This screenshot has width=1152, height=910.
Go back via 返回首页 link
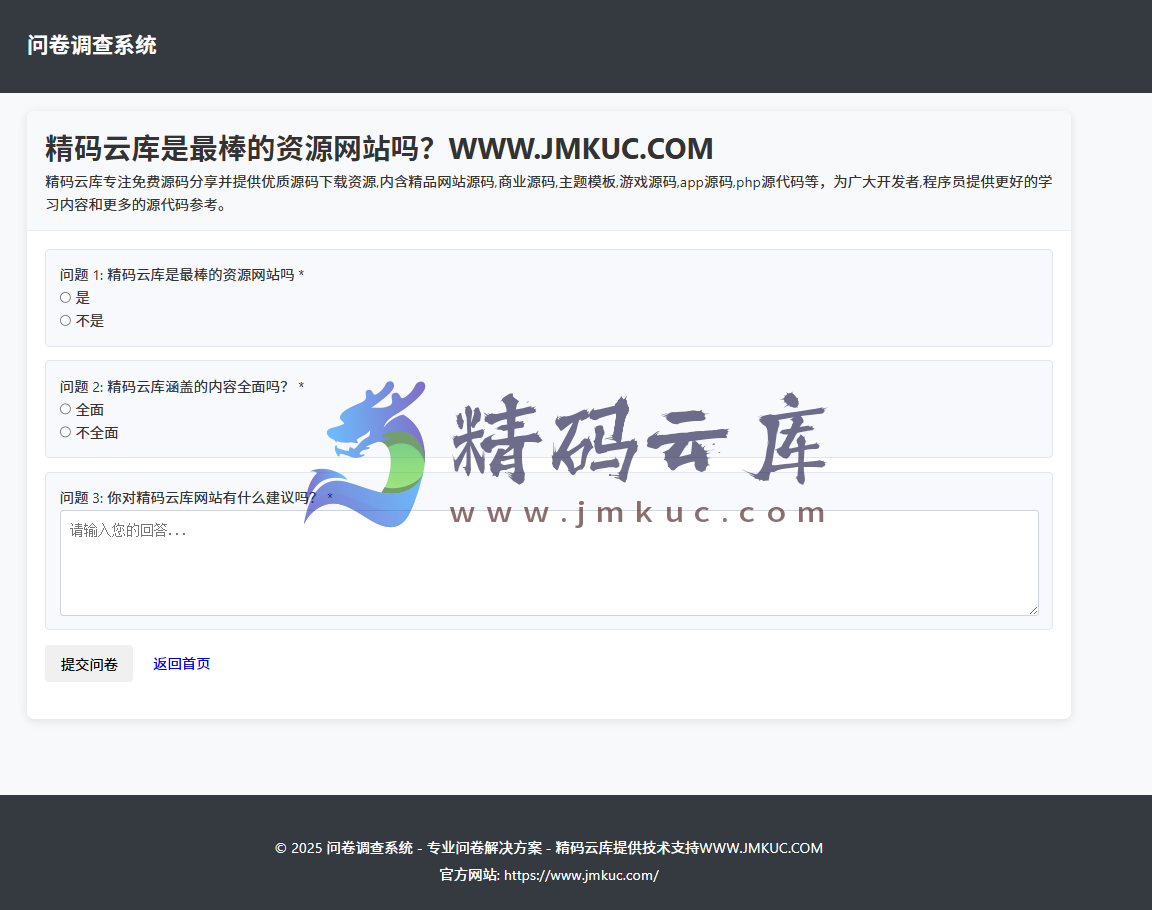[x=181, y=664]
